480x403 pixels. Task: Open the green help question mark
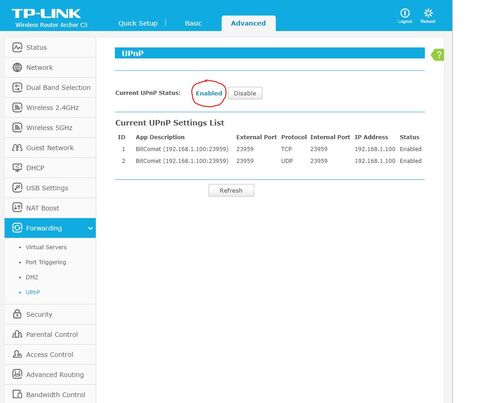point(438,55)
